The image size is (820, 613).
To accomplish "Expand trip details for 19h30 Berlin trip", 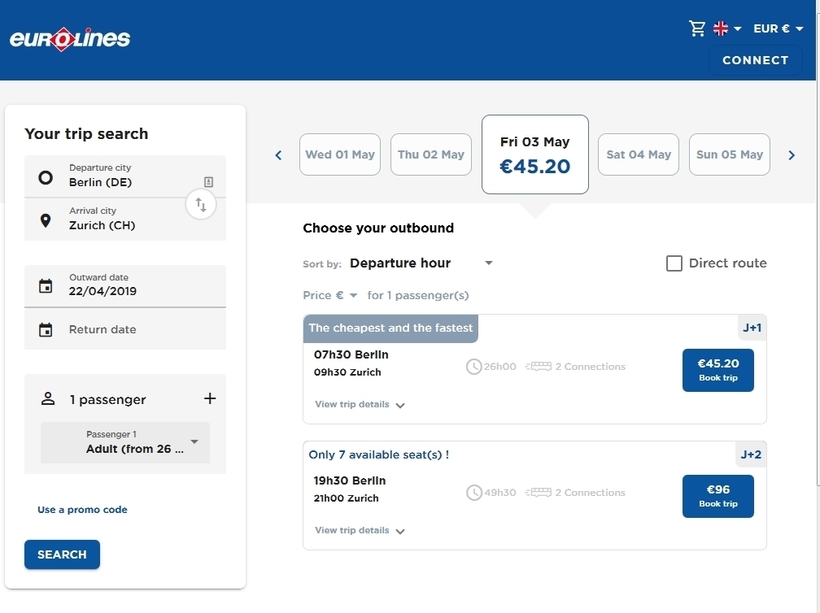I will (x=360, y=531).
